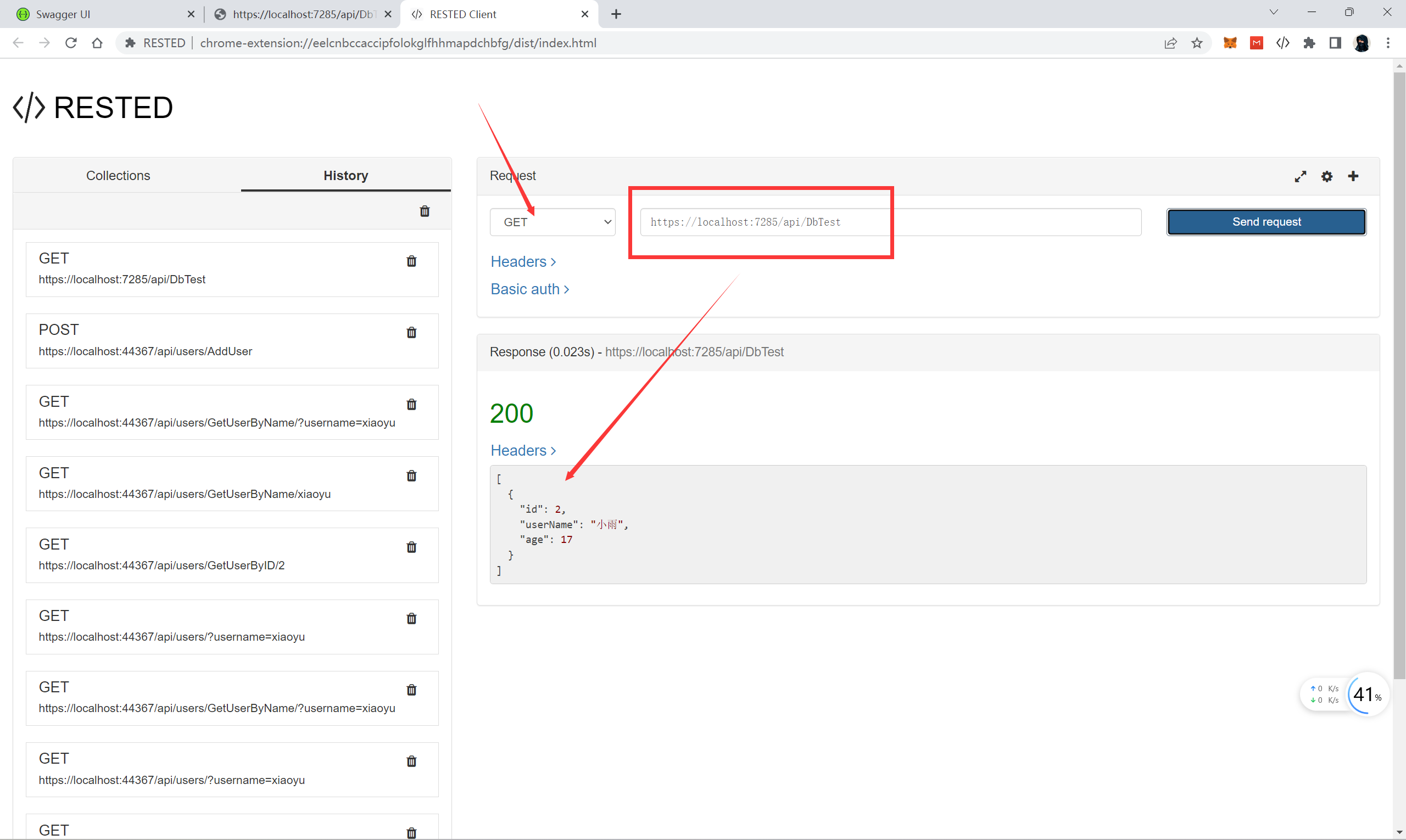The height and width of the screenshot is (840, 1406).
Task: Open Chrome extensions puzzle icon
Action: tap(1309, 43)
